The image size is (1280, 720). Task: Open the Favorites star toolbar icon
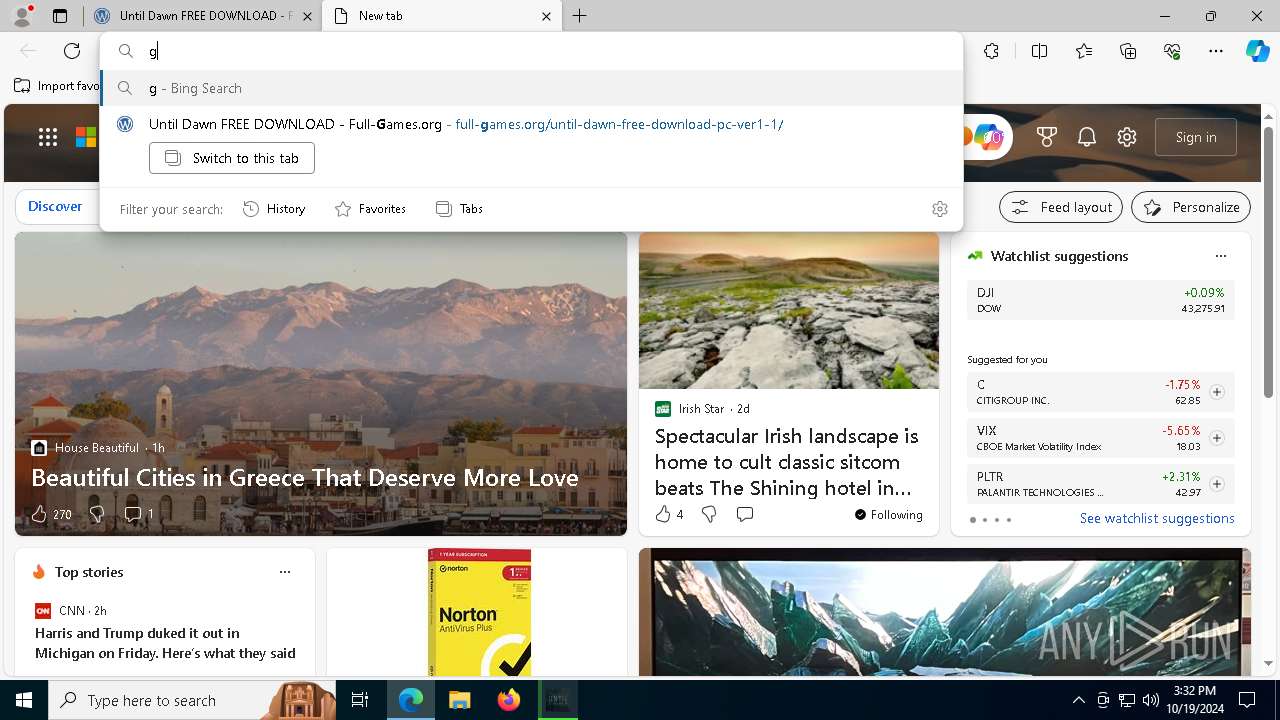(1084, 51)
